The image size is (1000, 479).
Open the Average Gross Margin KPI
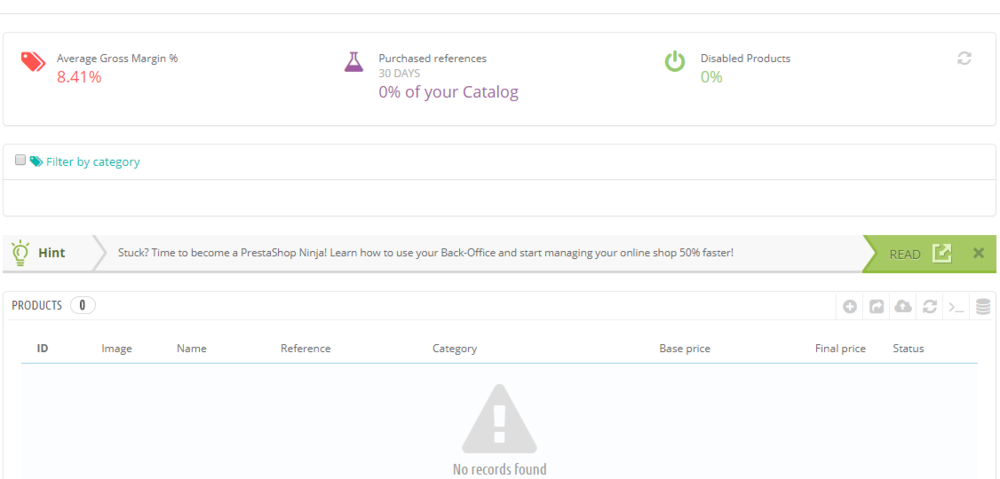point(99,68)
